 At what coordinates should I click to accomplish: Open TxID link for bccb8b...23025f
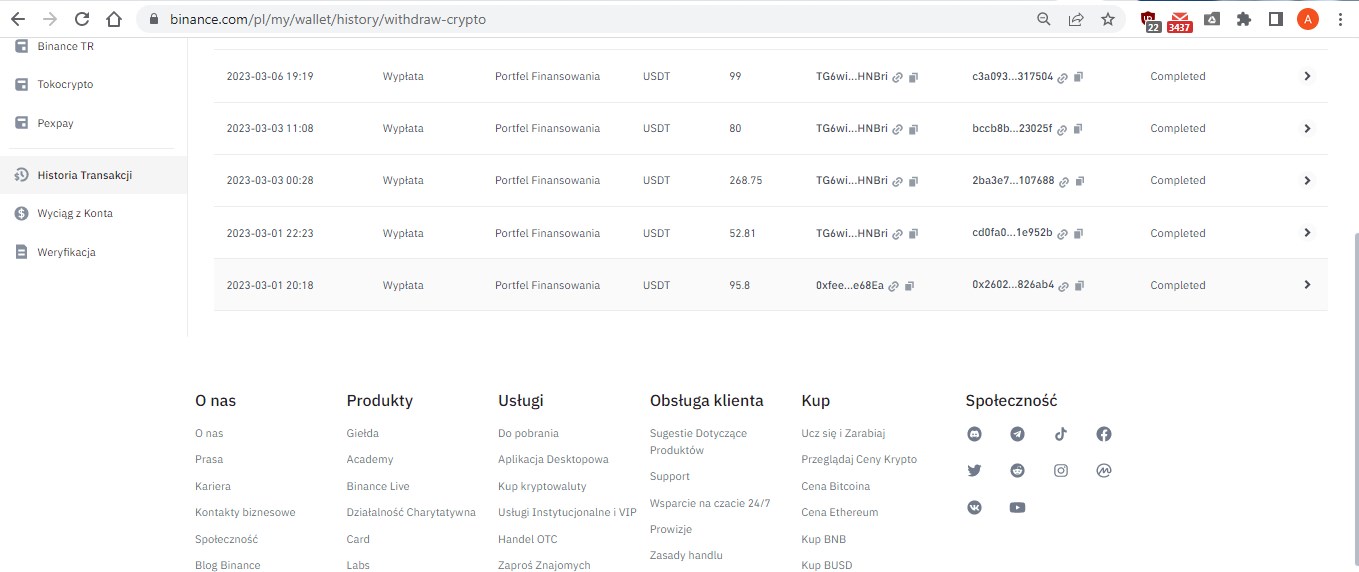[1063, 129]
